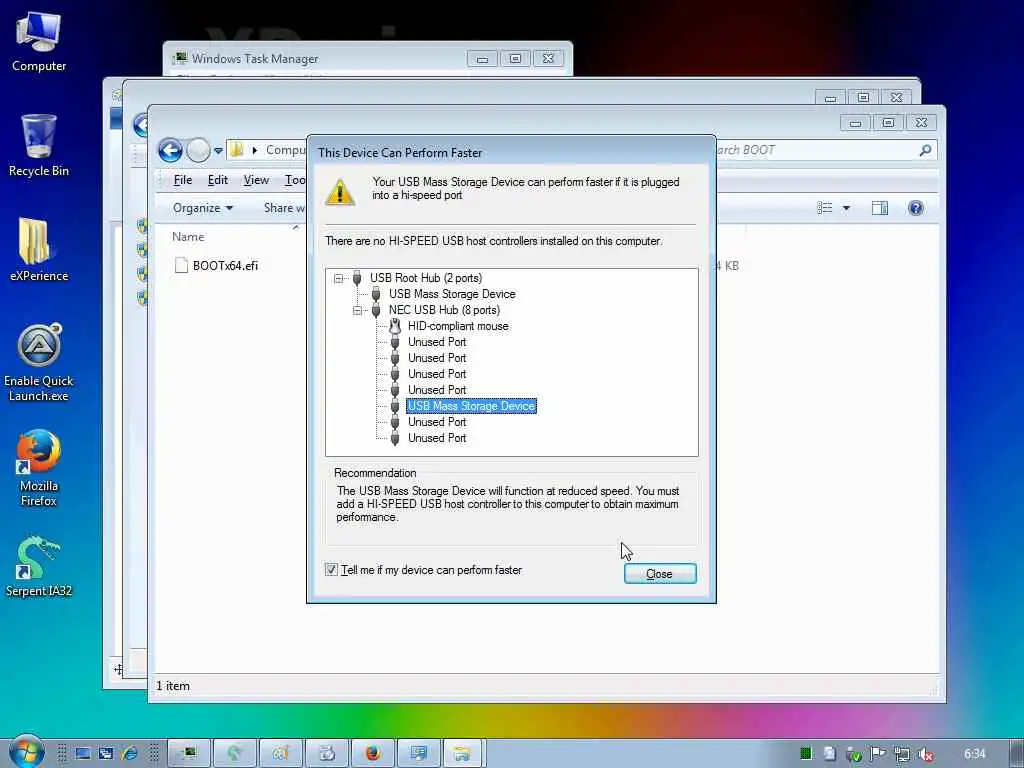Select the last Unused Port entry

(x=437, y=438)
